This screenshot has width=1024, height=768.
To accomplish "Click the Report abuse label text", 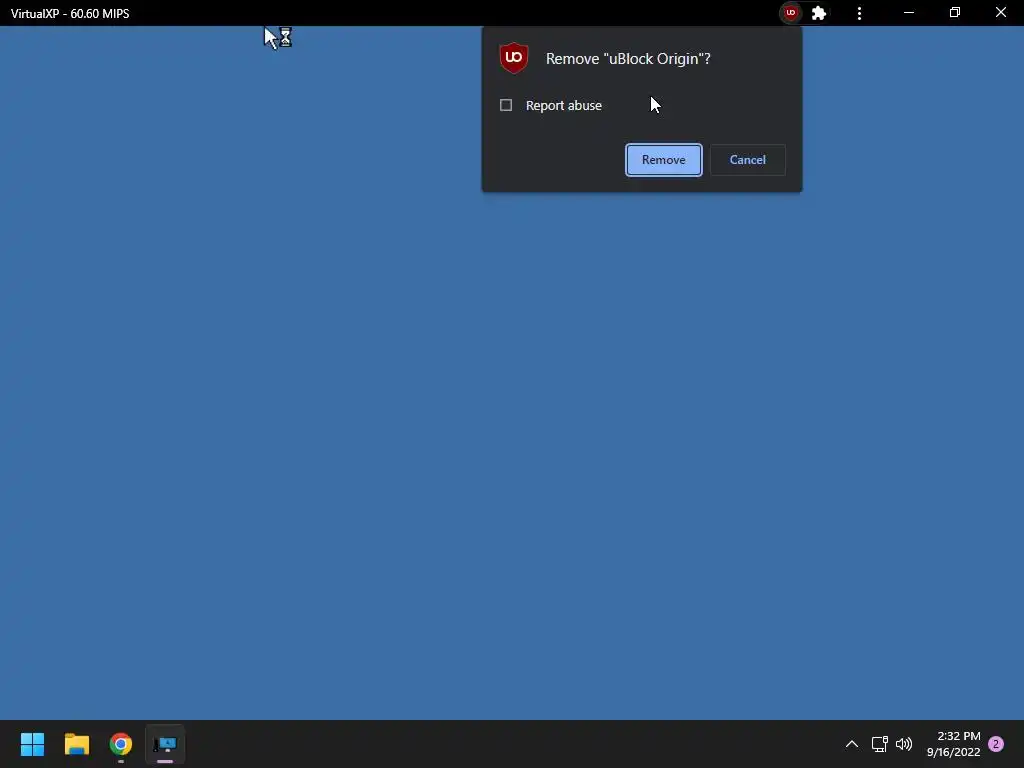I will 564,105.
